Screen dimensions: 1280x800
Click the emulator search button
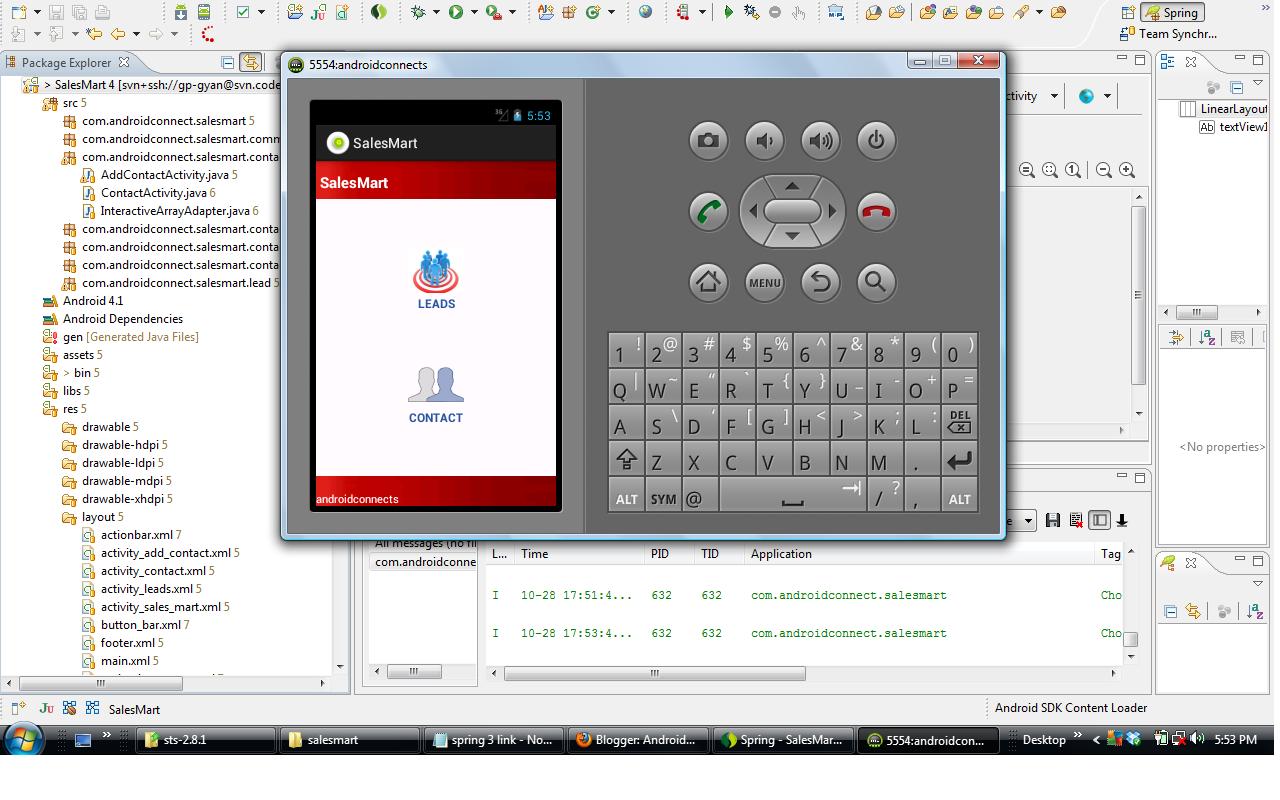pos(876,282)
